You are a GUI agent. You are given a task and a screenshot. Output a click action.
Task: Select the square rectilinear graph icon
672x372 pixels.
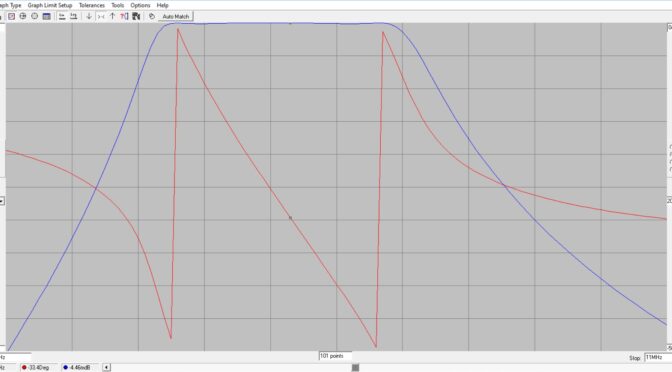click(x=12, y=16)
